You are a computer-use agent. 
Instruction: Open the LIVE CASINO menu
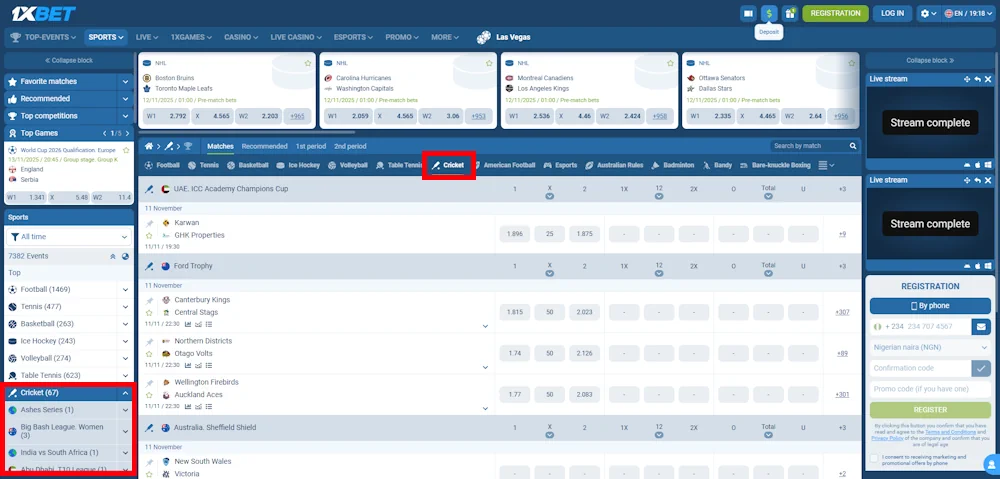tap(296, 37)
